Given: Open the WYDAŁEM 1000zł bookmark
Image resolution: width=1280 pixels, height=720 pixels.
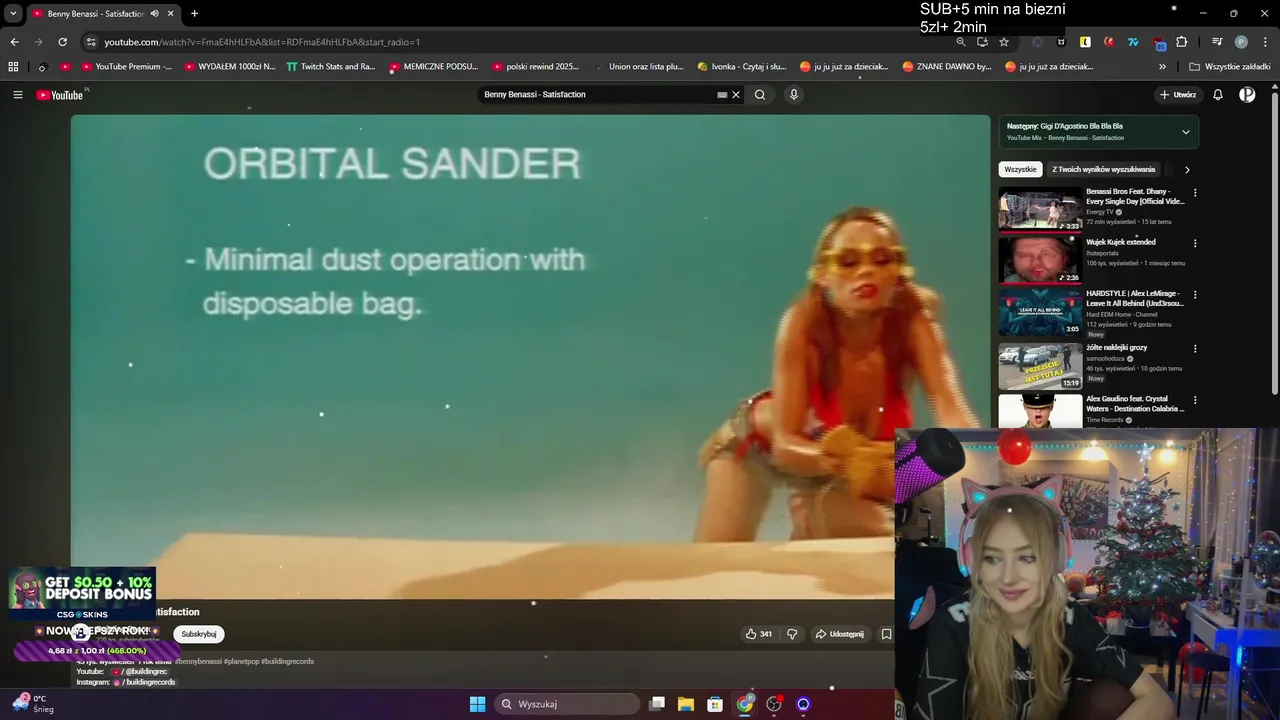Looking at the screenshot, I should [229, 67].
